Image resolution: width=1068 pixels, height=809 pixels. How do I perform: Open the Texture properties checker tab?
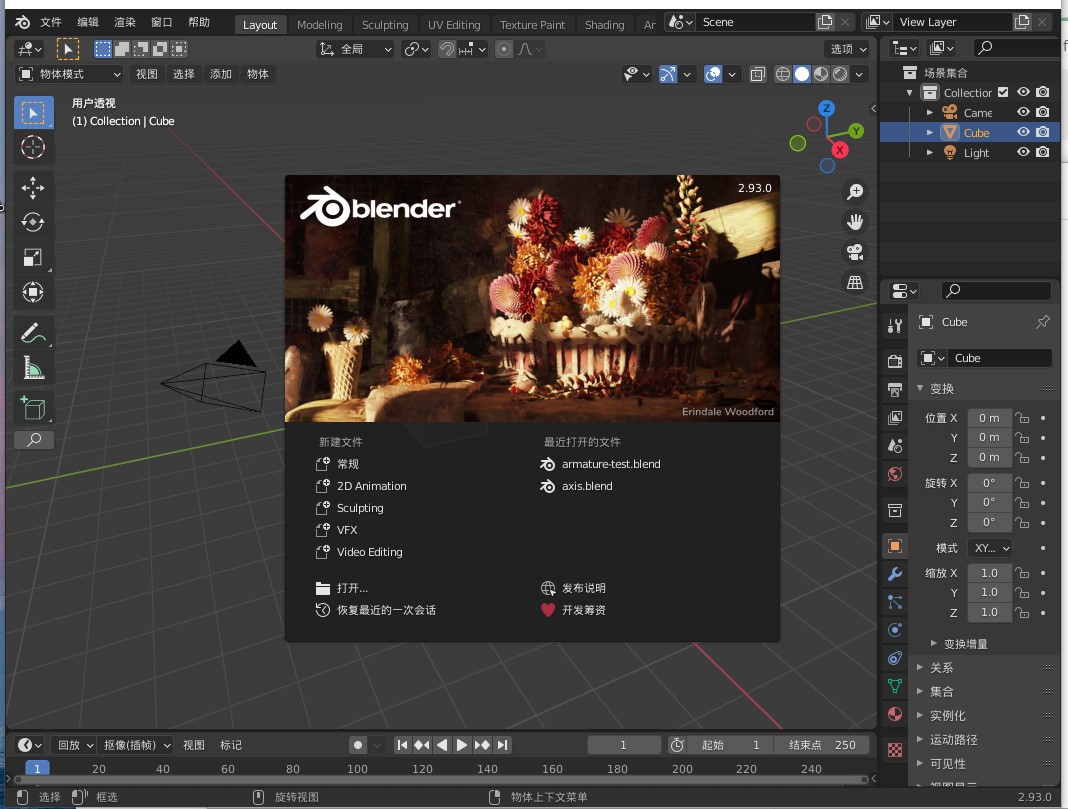click(895, 750)
